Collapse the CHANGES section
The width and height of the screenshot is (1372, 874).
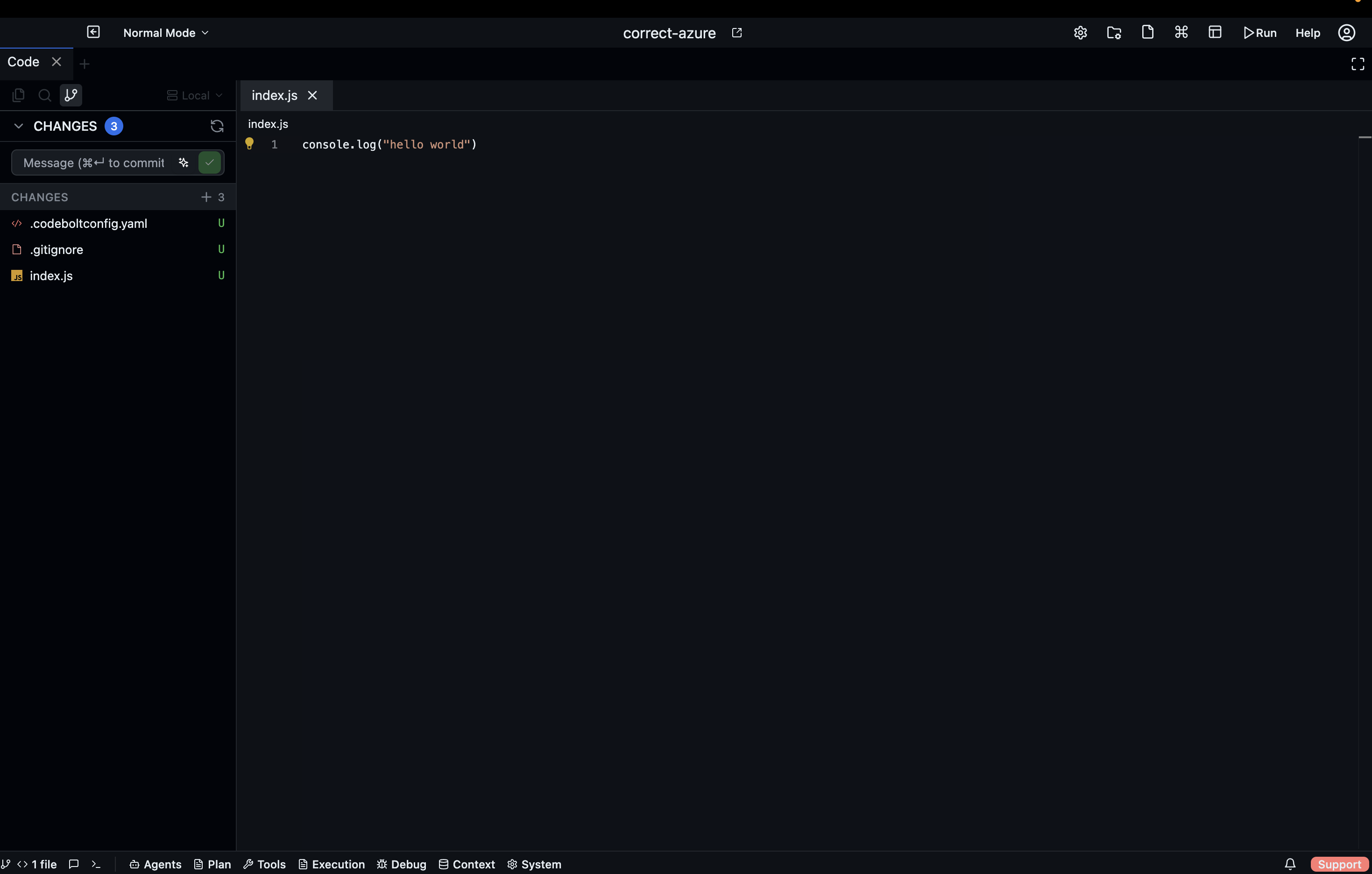[x=18, y=126]
